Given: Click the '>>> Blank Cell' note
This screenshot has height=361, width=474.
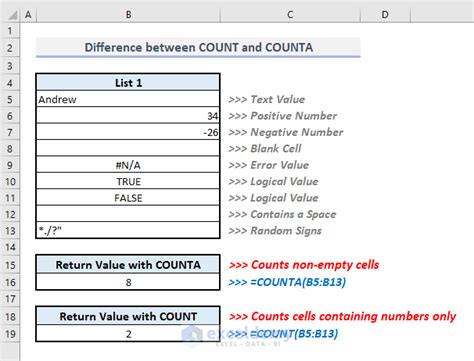Looking at the screenshot, I should (x=265, y=149).
